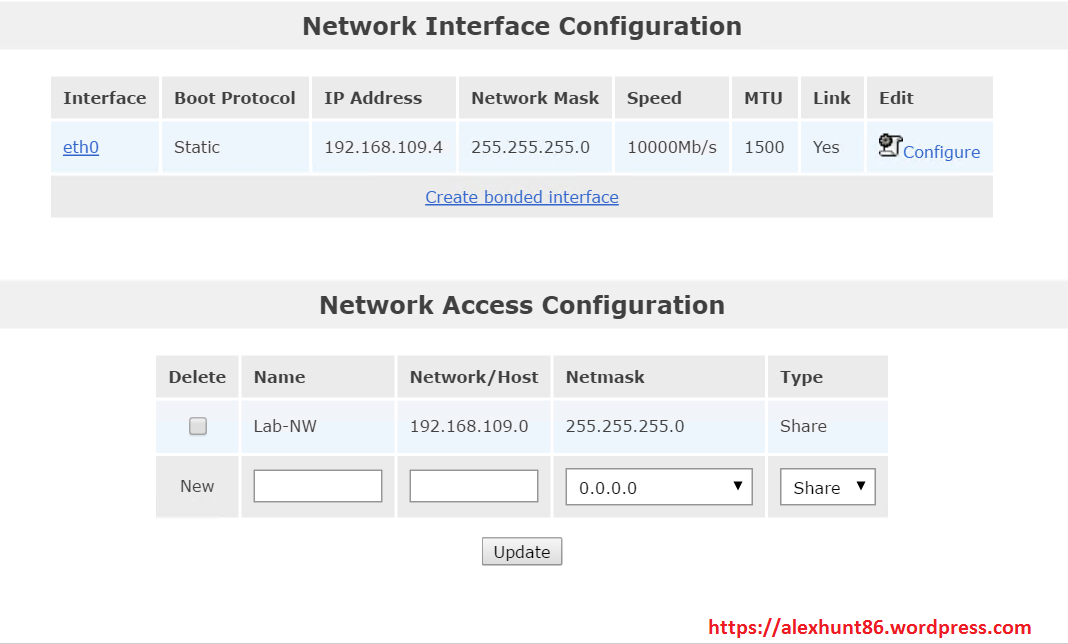1068x644 pixels.
Task: Expand the Netmask dropdown showing 0.0.0.0
Action: click(x=659, y=487)
